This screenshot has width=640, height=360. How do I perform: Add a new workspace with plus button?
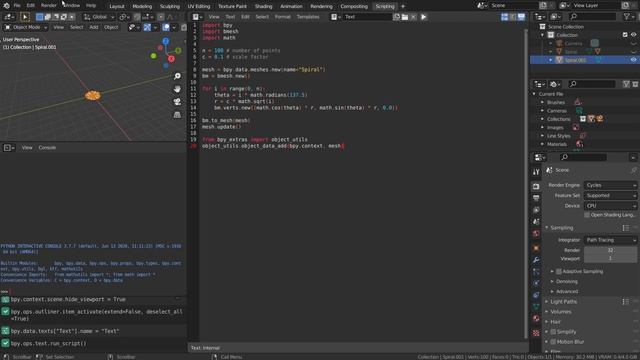(402, 6)
